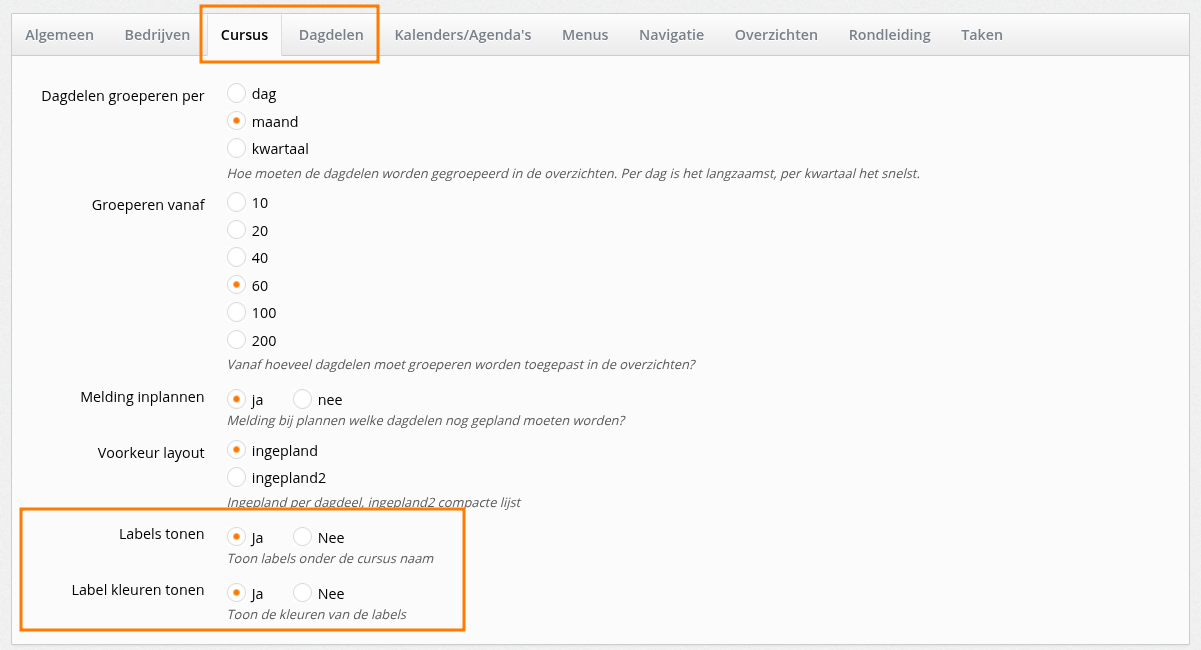Switch to the Bedrijven tab
The image size is (1201, 650).
point(157,35)
